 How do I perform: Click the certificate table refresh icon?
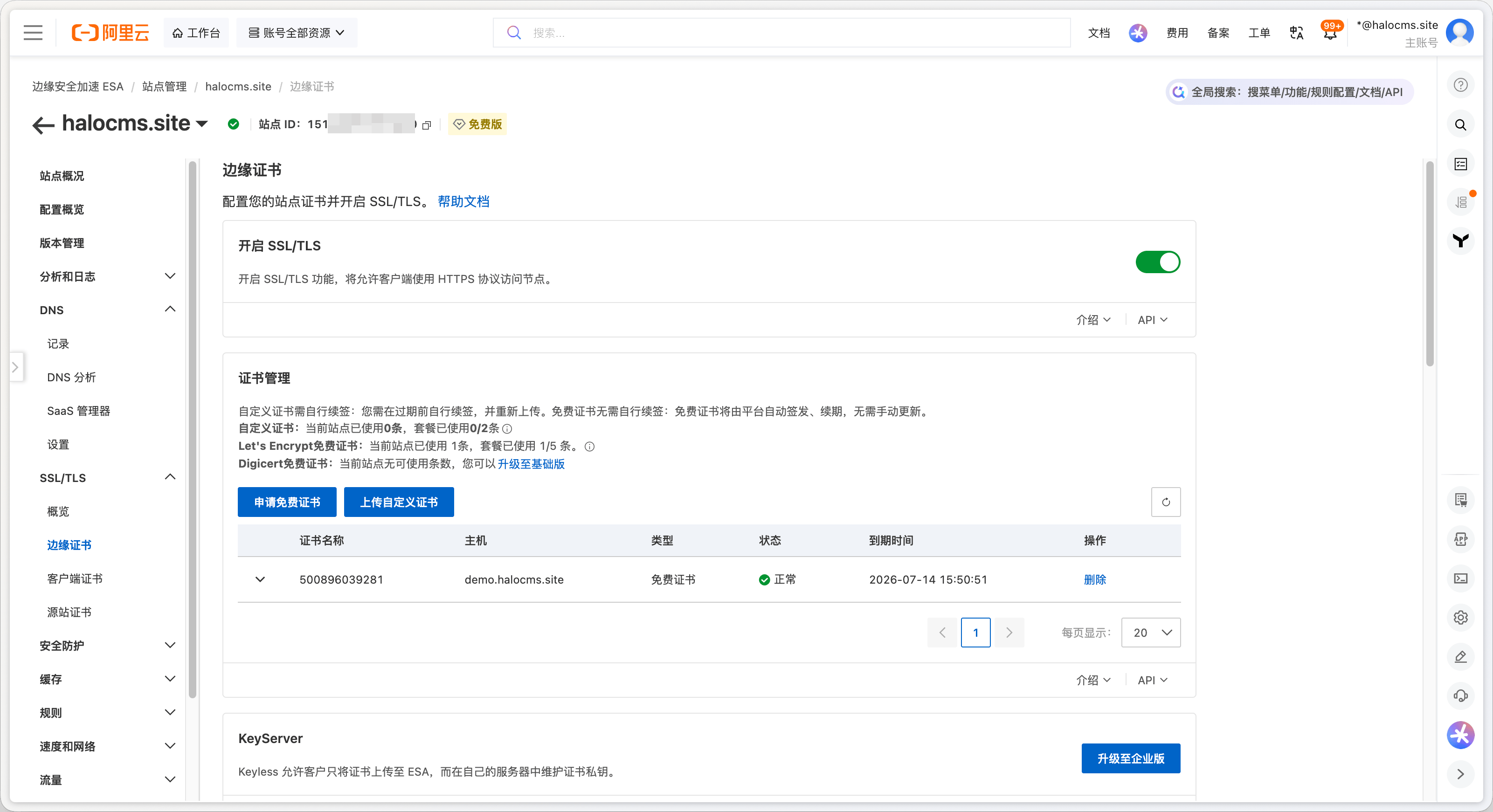click(1166, 502)
